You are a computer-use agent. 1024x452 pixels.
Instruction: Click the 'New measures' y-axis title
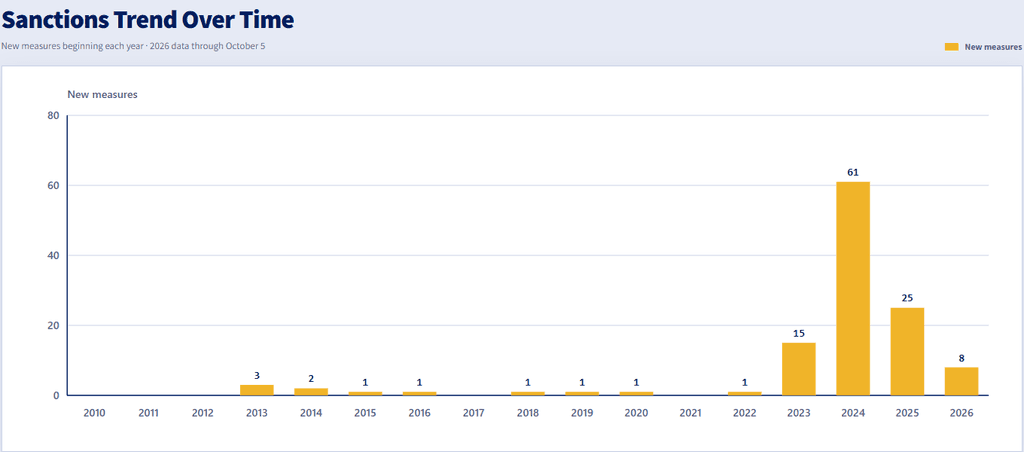103,94
